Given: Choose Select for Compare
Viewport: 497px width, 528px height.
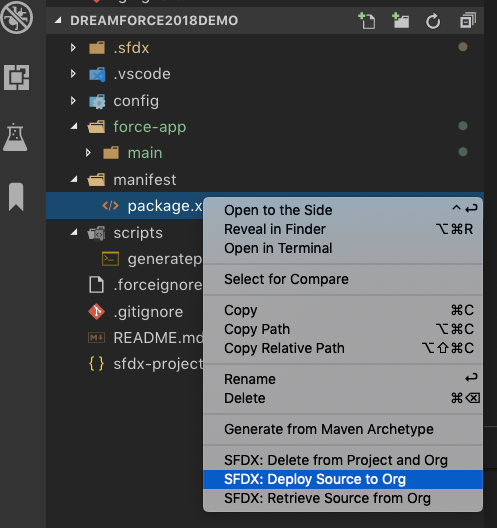Looking at the screenshot, I should (343, 279).
